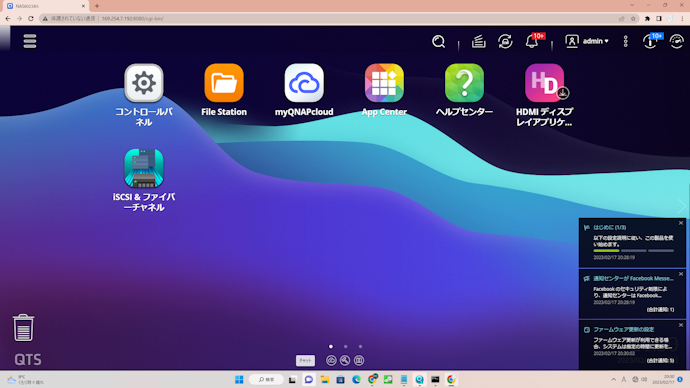Open the myQNAPcloud app icon
Image resolution: width=690 pixels, height=388 pixels.
[304, 83]
